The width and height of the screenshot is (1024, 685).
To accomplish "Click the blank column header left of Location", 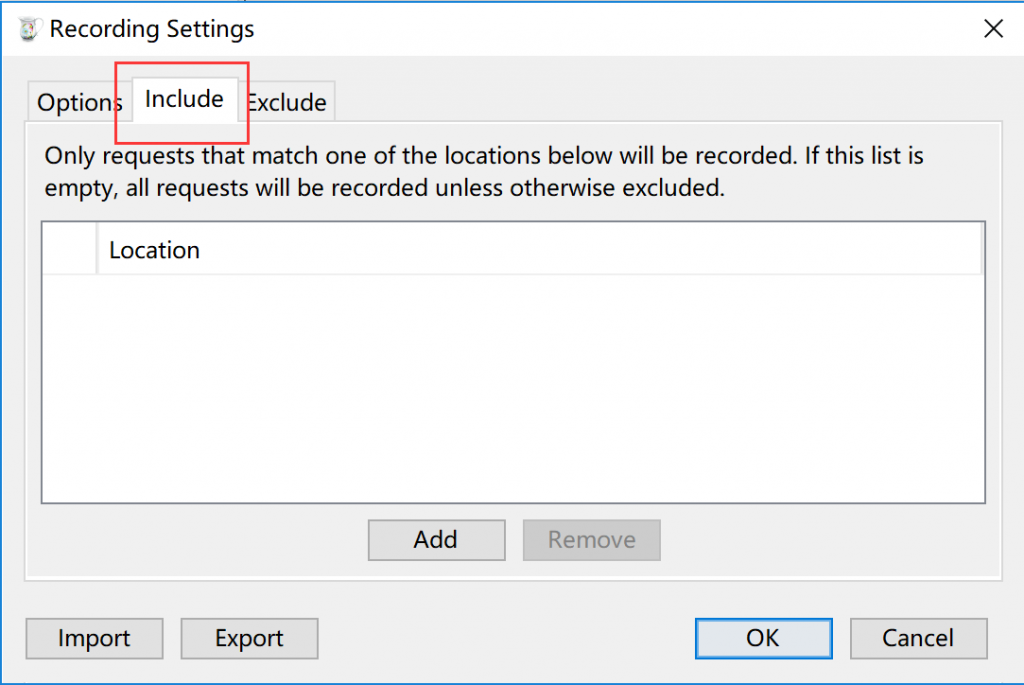I will pos(69,250).
